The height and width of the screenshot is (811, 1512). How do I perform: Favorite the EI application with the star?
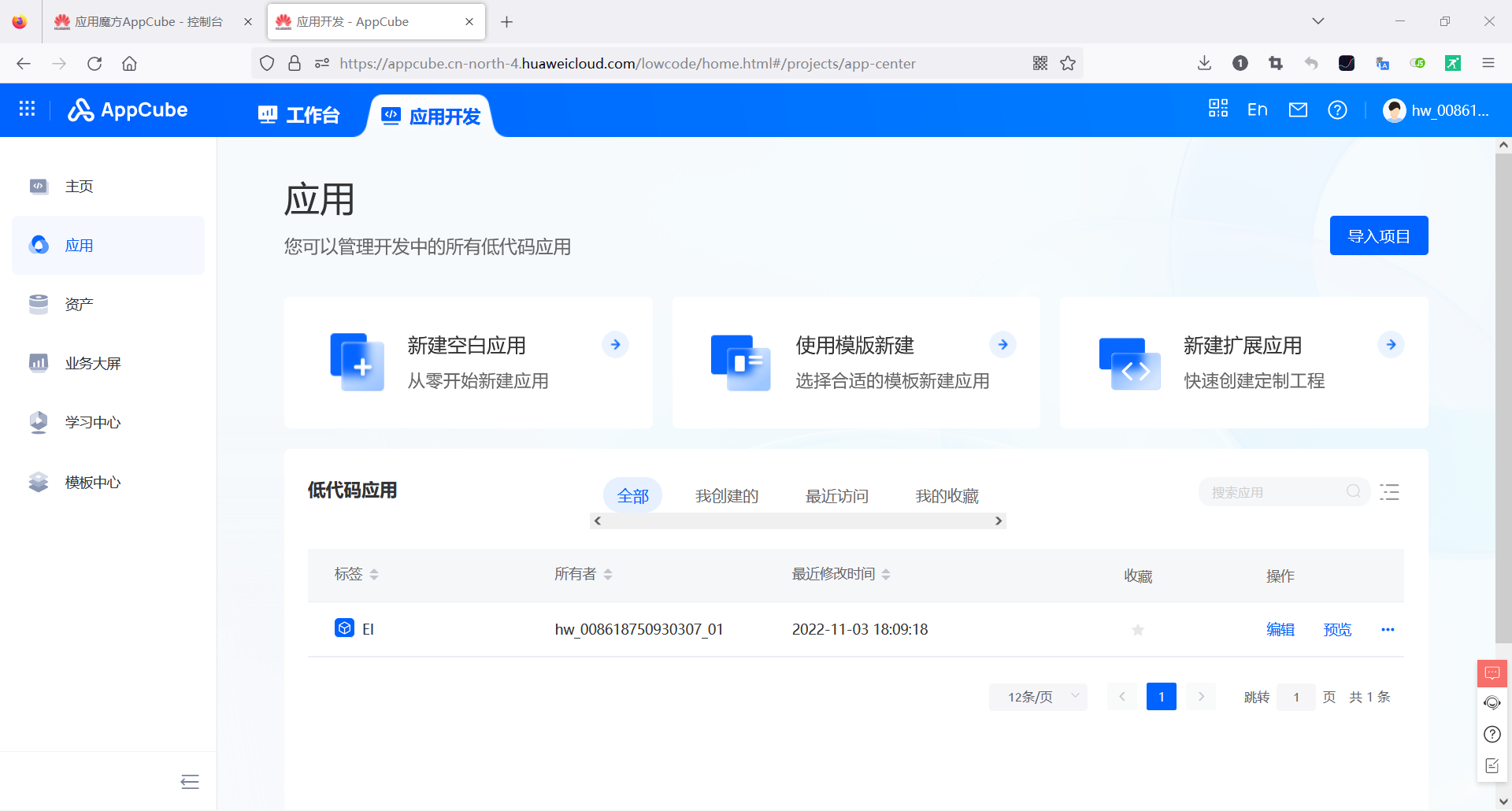point(1137,629)
